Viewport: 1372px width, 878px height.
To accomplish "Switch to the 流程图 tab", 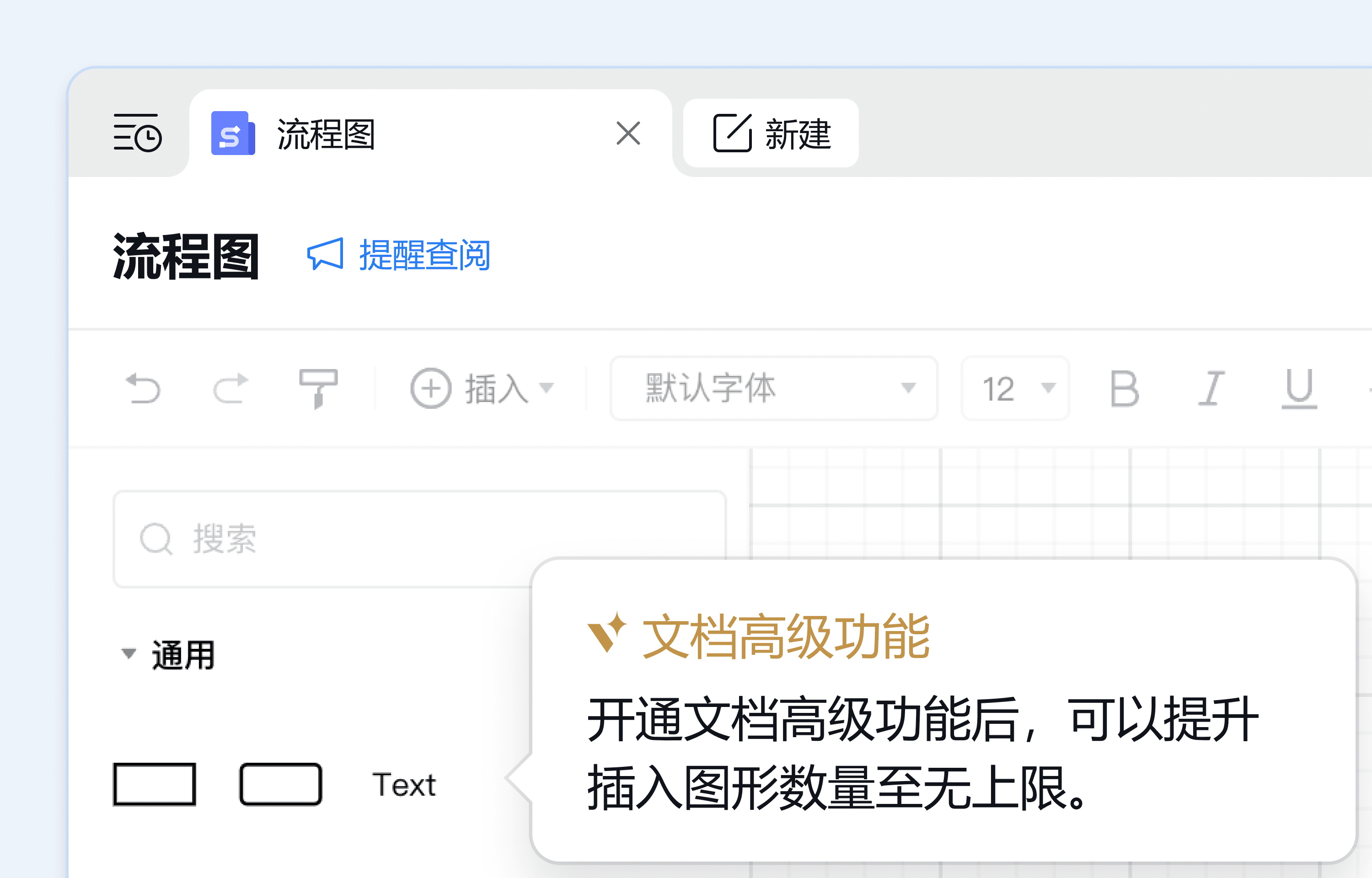I will 430,134.
